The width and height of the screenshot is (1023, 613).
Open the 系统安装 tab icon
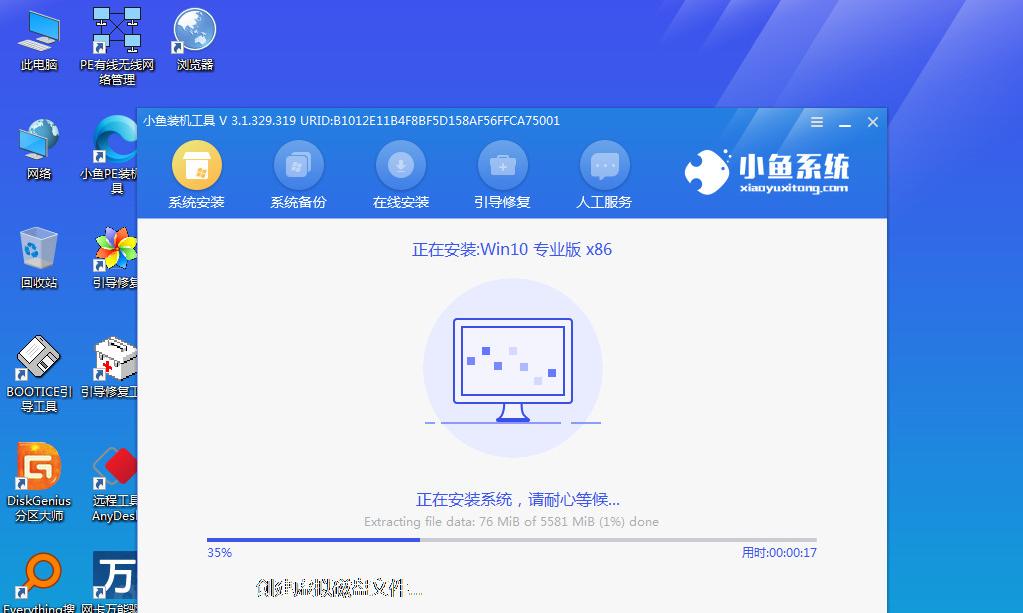point(196,165)
